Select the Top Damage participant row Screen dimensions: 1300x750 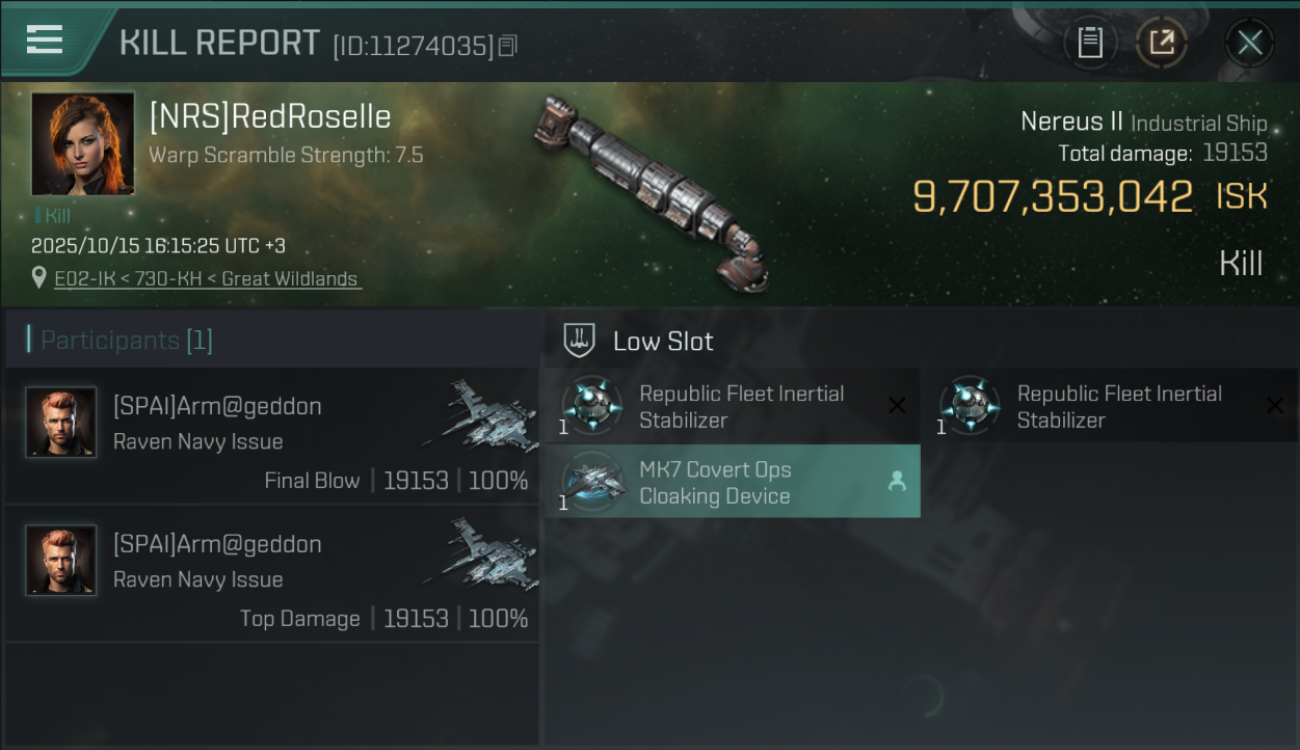pyautogui.click(x=272, y=575)
